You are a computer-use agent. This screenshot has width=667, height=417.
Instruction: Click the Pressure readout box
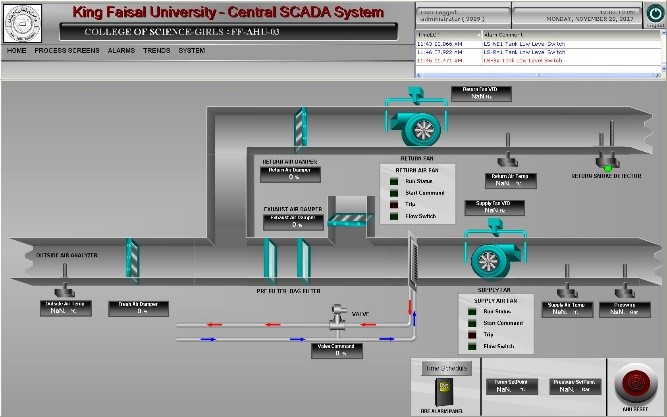coord(625,309)
